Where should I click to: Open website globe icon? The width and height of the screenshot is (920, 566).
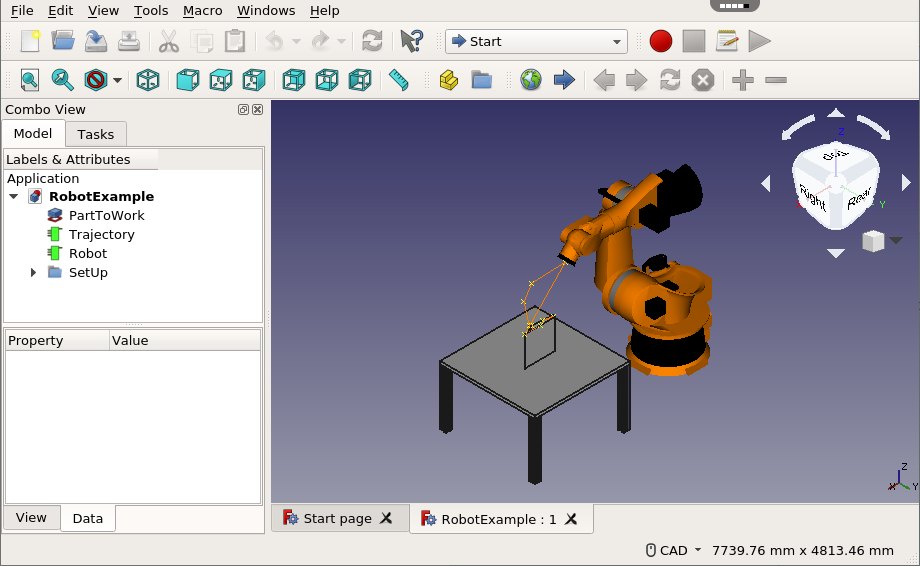[x=530, y=80]
